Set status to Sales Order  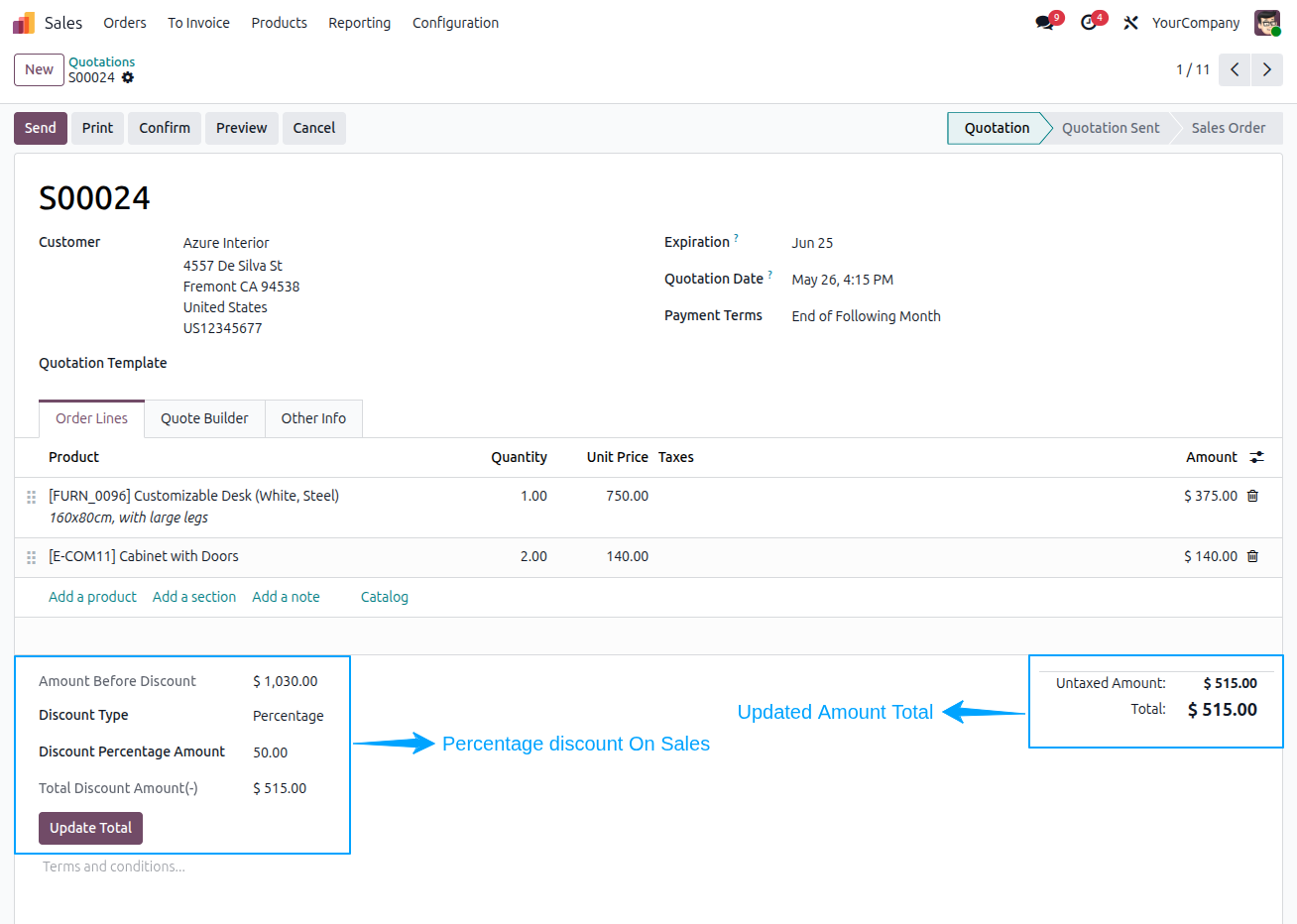[x=1228, y=128]
